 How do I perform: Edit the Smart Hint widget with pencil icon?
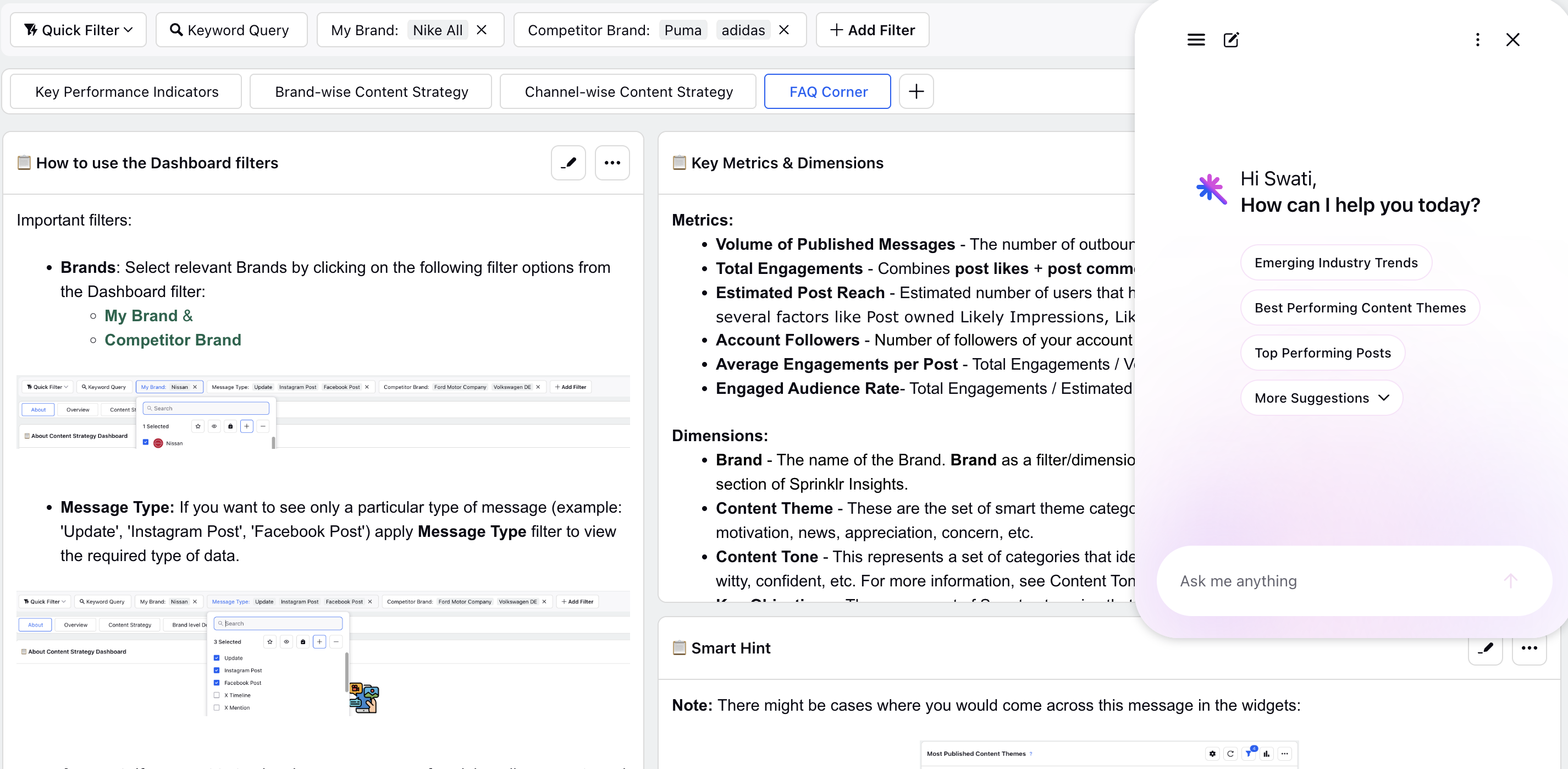click(1485, 648)
